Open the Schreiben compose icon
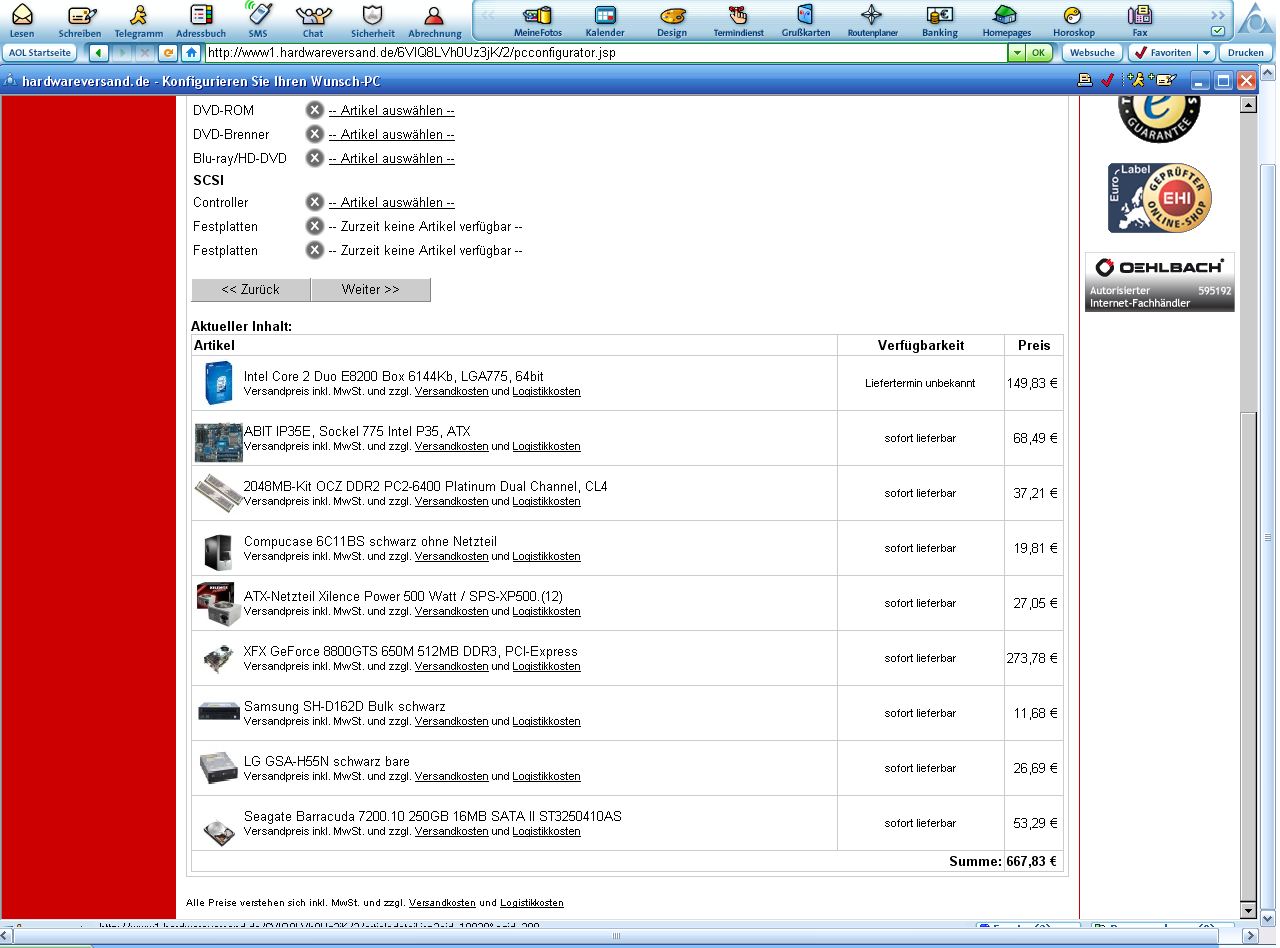Image resolution: width=1280 pixels, height=948 pixels. coord(81,15)
